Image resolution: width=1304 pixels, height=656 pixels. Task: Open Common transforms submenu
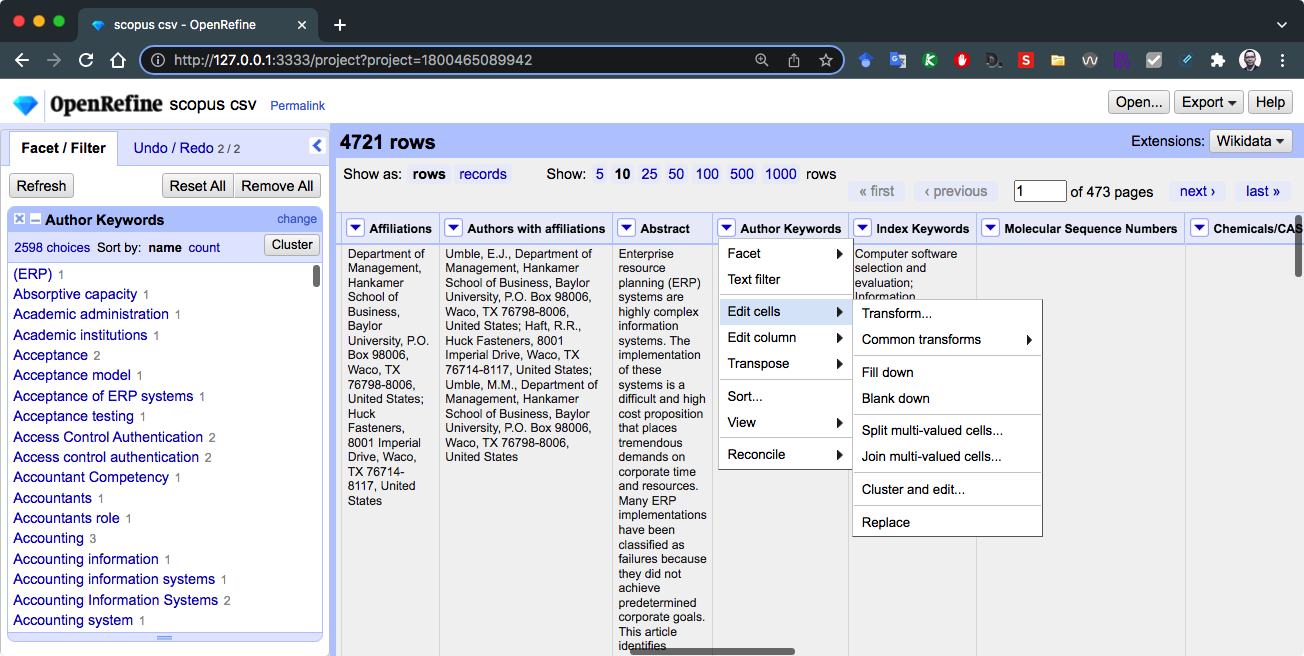(x=947, y=339)
